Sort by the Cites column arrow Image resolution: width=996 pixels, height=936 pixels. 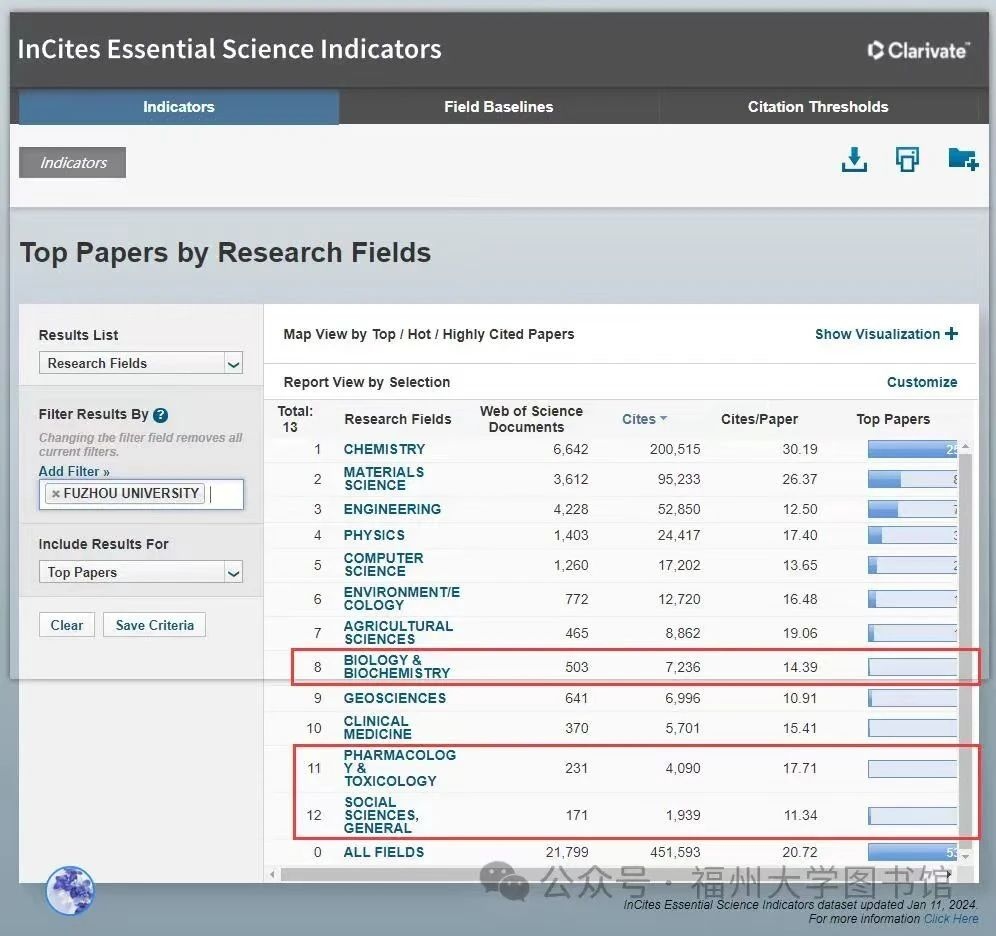click(663, 420)
